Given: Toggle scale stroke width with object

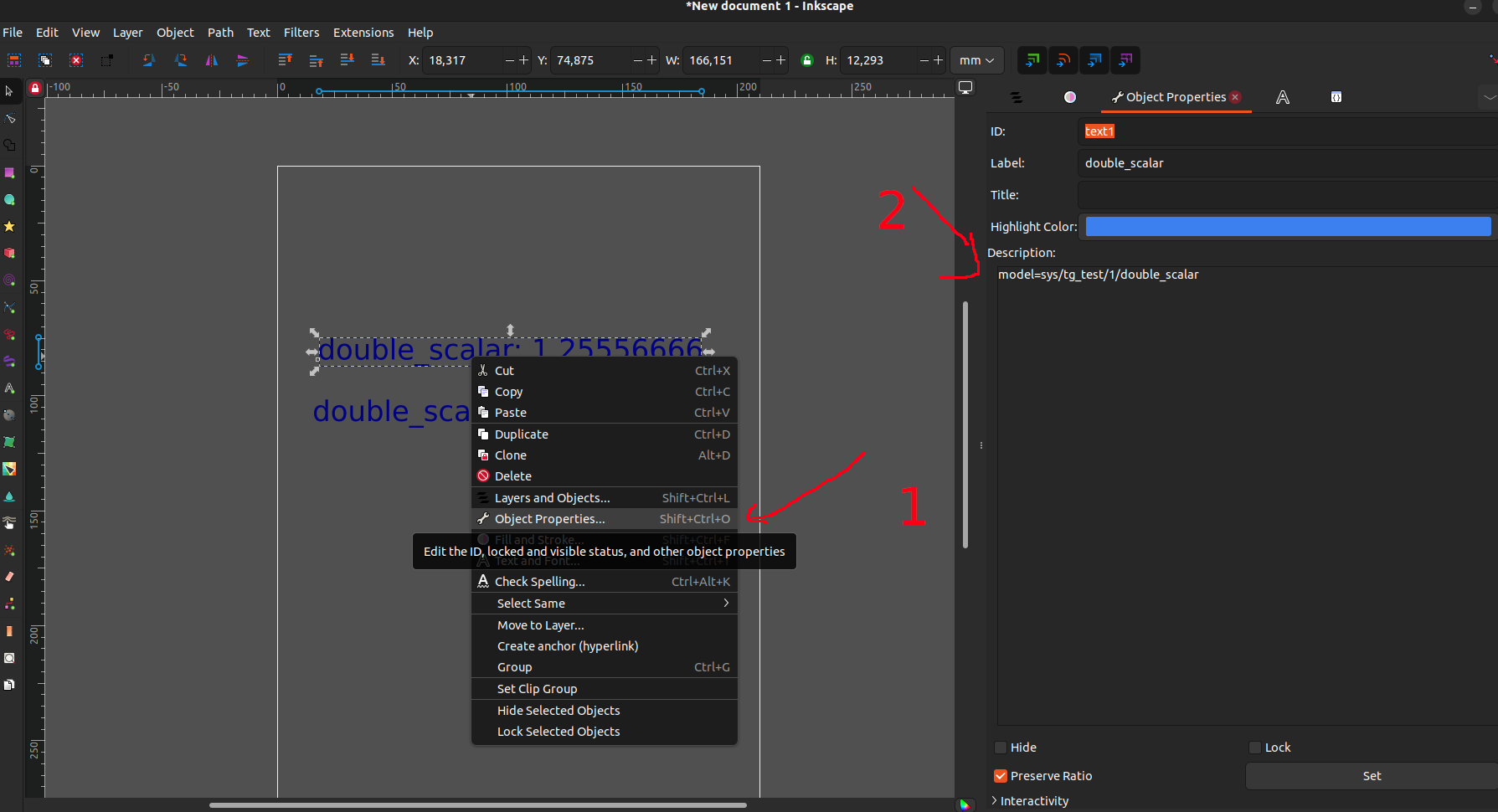Looking at the screenshot, I should click(x=1032, y=60).
